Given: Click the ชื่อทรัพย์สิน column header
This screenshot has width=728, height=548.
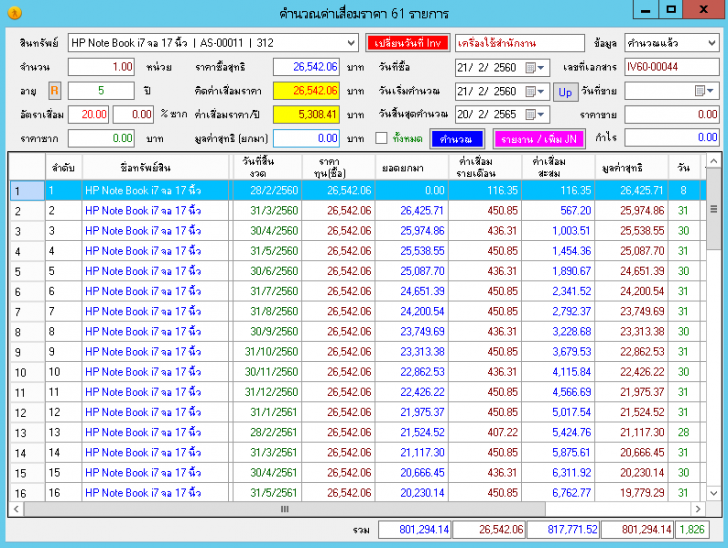Looking at the screenshot, I should (156, 167).
